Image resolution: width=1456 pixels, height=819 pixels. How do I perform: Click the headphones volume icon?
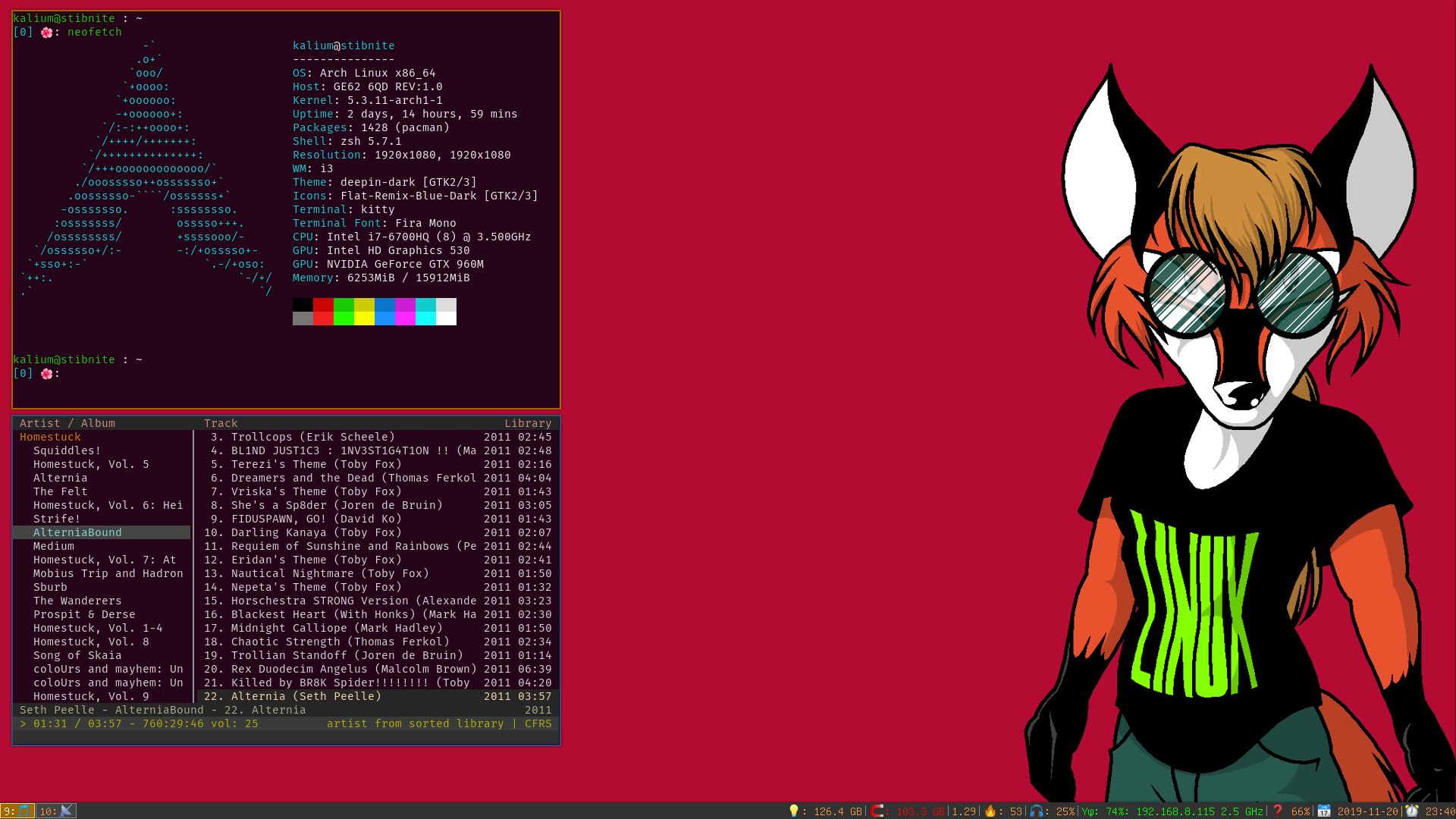[1036, 811]
